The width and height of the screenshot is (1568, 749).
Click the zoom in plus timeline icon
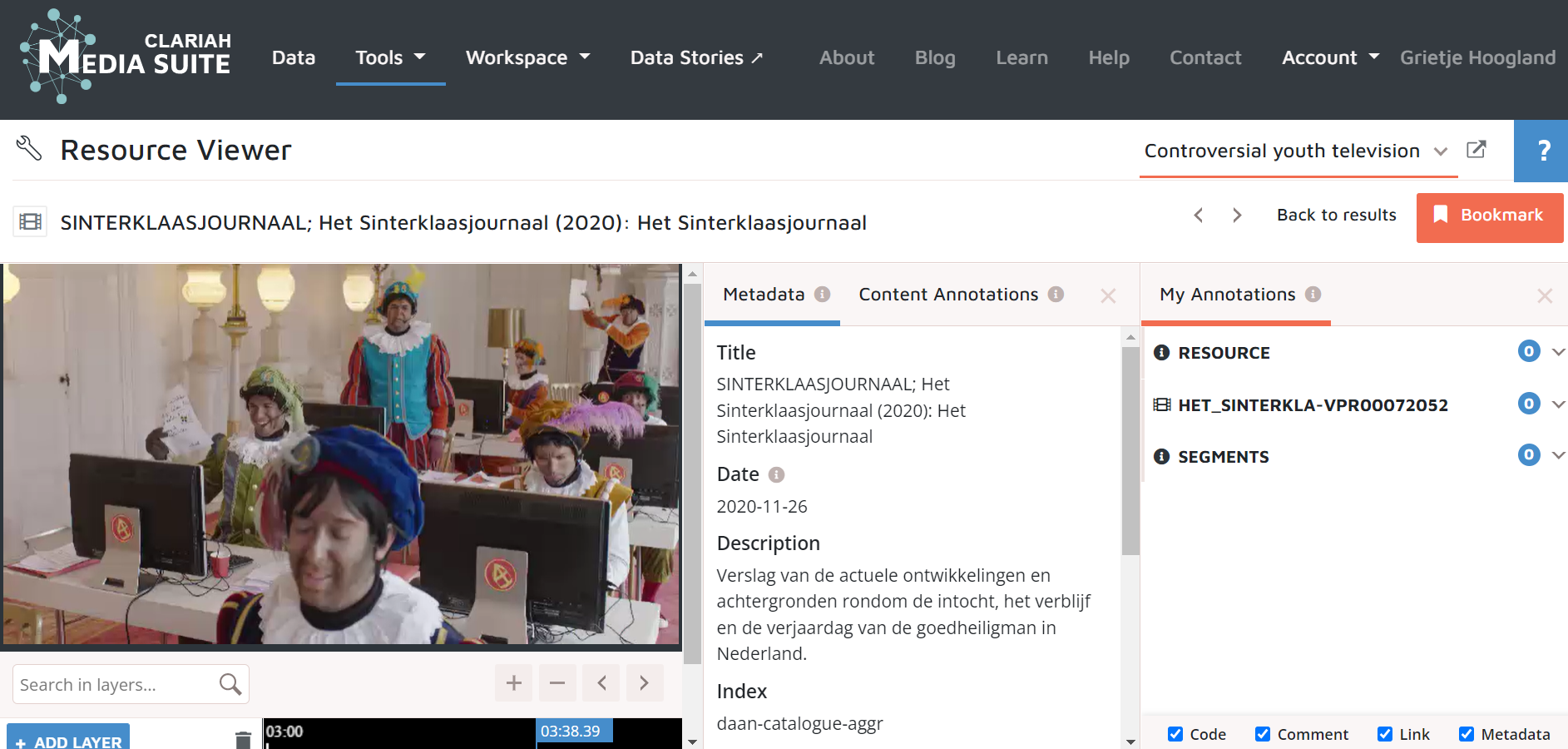point(513,683)
